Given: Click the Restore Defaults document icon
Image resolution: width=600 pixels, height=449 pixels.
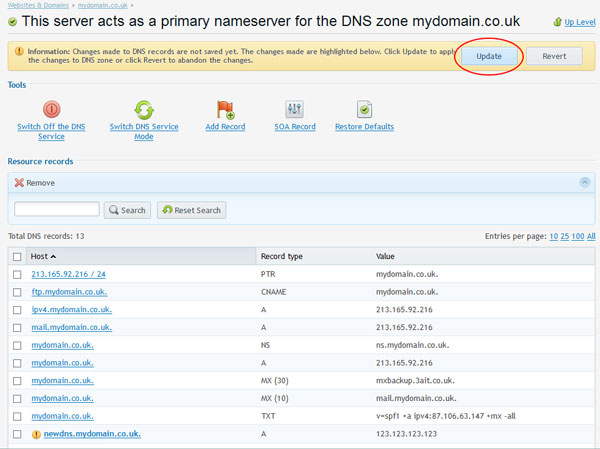Looking at the screenshot, I should point(364,109).
